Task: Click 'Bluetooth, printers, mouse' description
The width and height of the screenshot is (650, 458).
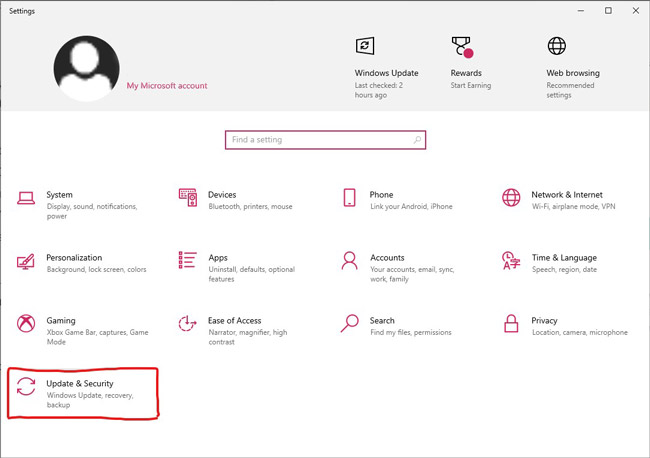Action: (x=250, y=206)
